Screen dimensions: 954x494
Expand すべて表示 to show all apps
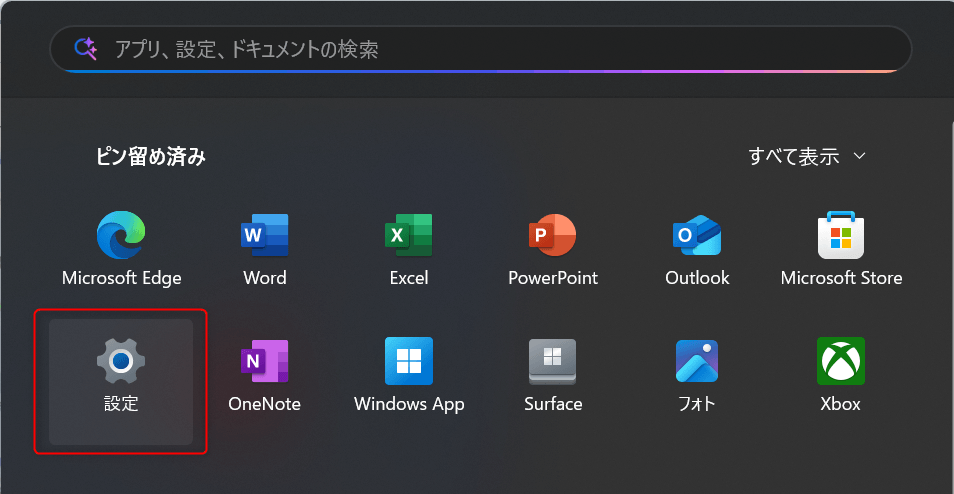[x=807, y=156]
